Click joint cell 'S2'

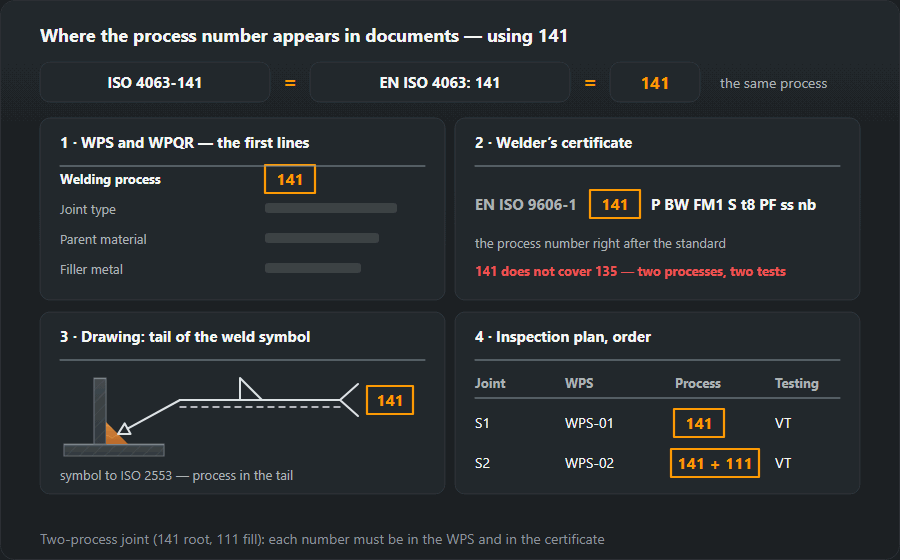(x=482, y=463)
